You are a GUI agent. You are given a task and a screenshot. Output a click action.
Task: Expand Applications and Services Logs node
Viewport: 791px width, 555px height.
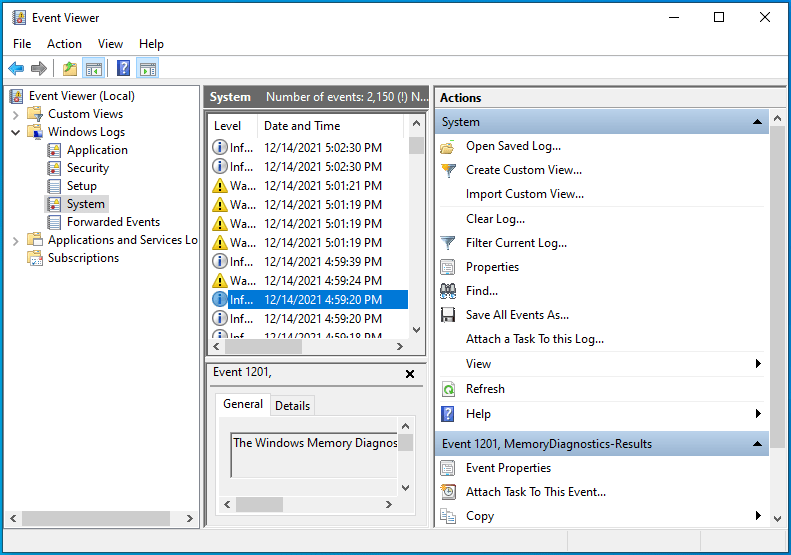[x=16, y=241]
